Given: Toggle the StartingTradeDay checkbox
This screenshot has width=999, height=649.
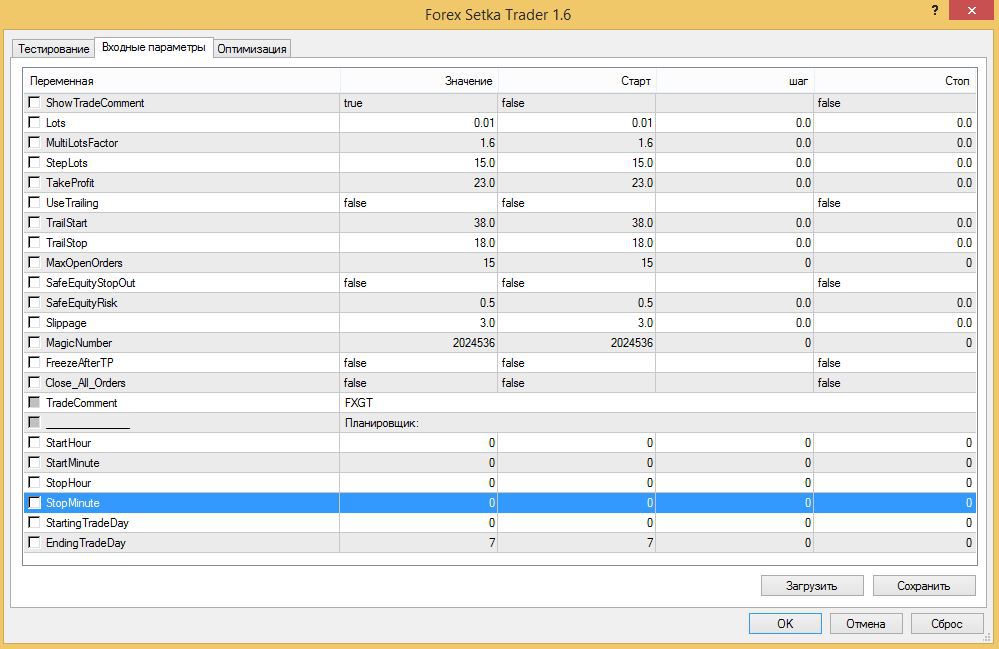Looking at the screenshot, I should (34, 522).
